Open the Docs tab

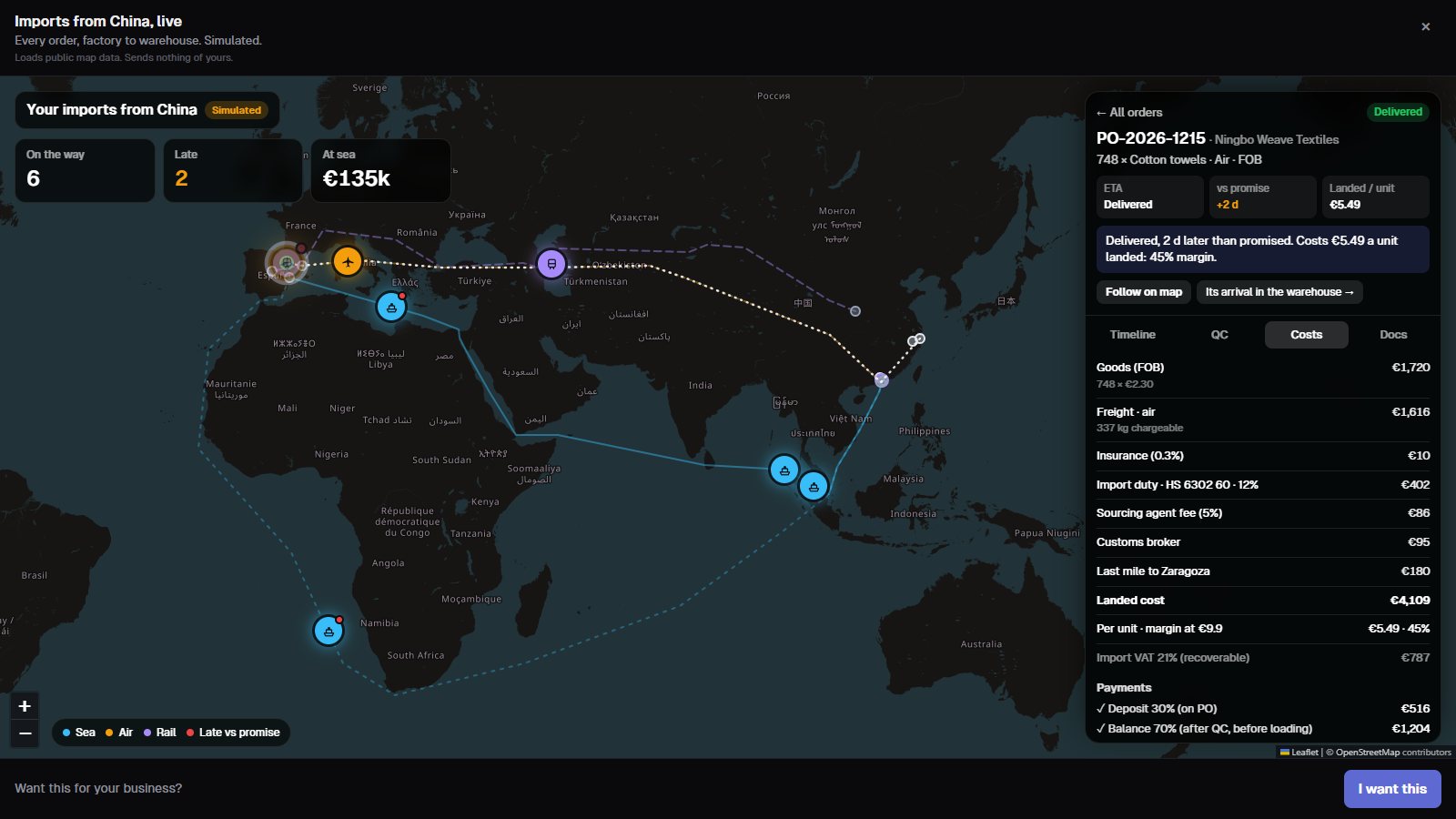pyautogui.click(x=1393, y=335)
